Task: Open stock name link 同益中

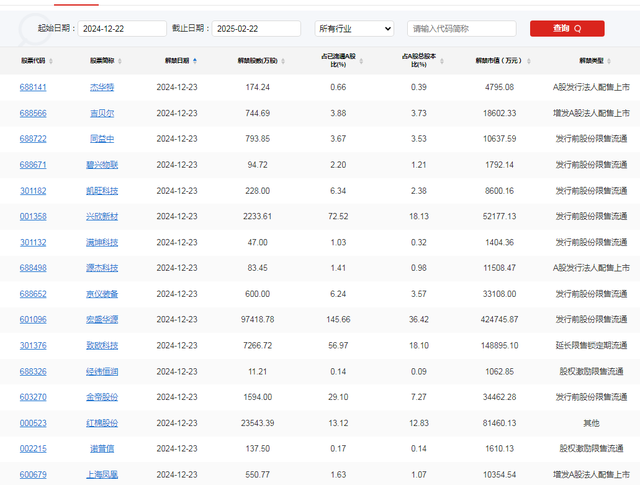Action: (x=102, y=139)
